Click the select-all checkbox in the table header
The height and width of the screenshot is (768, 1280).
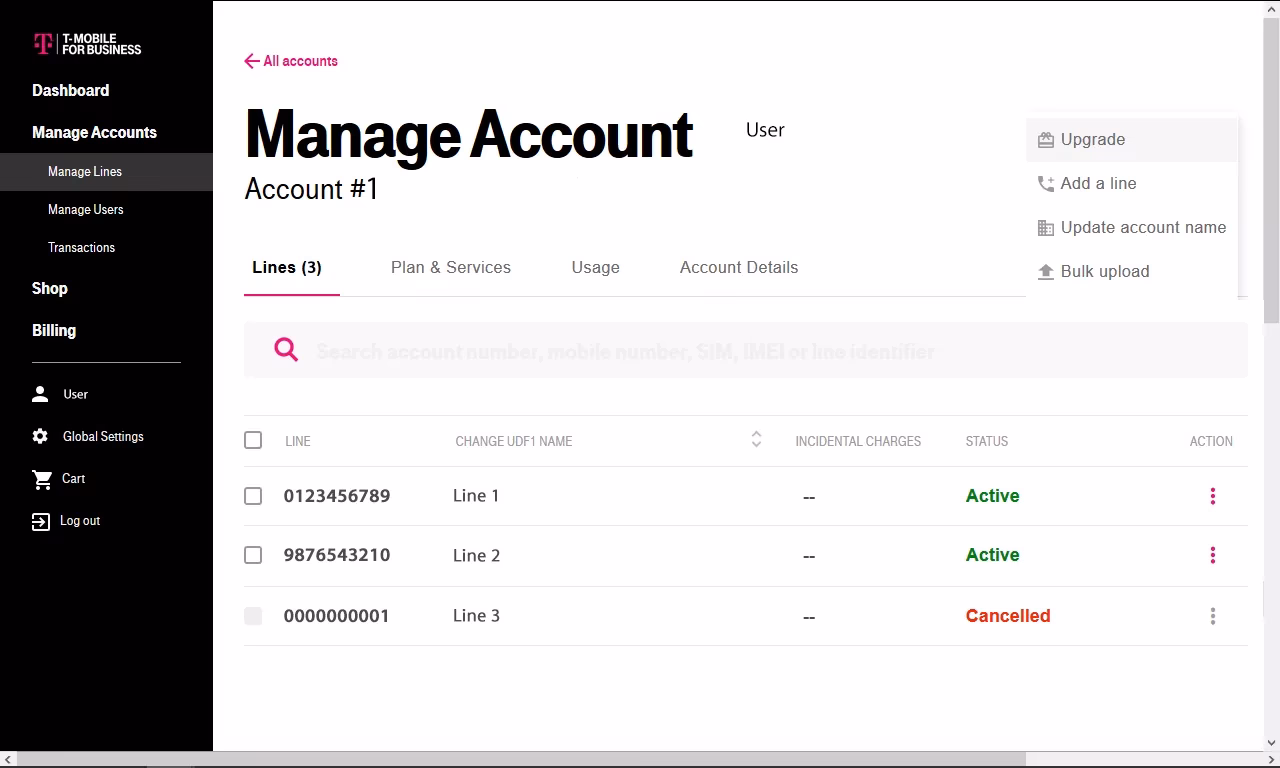253,440
